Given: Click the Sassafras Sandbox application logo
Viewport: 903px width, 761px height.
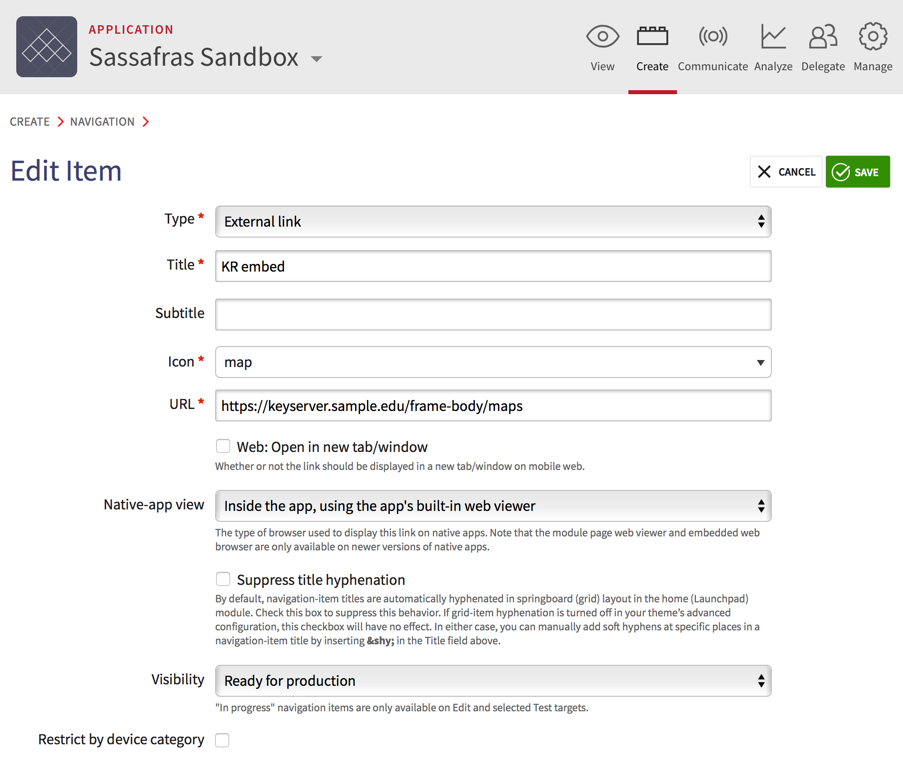Looking at the screenshot, I should click(x=47, y=47).
